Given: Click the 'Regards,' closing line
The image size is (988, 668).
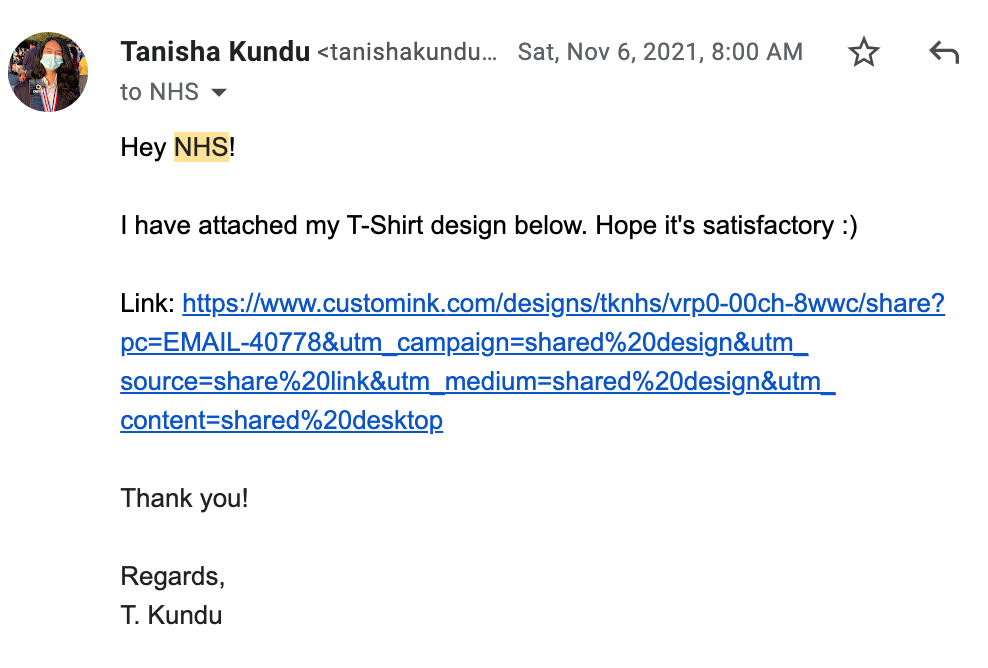Looking at the screenshot, I should point(173,576).
